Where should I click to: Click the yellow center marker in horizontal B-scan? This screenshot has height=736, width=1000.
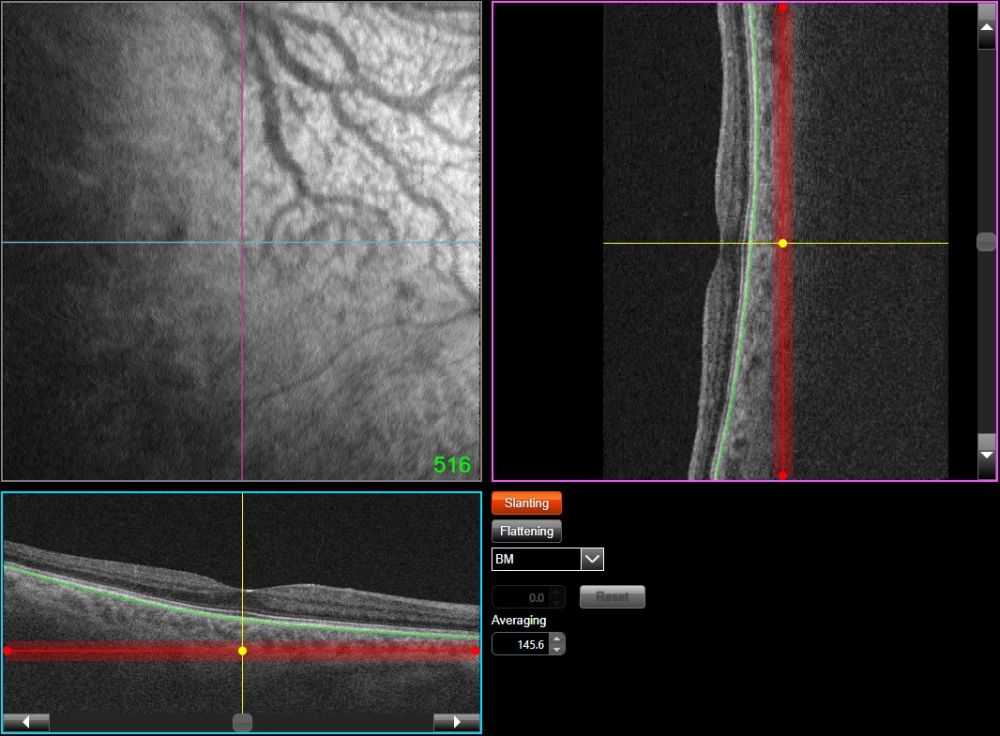[242, 650]
